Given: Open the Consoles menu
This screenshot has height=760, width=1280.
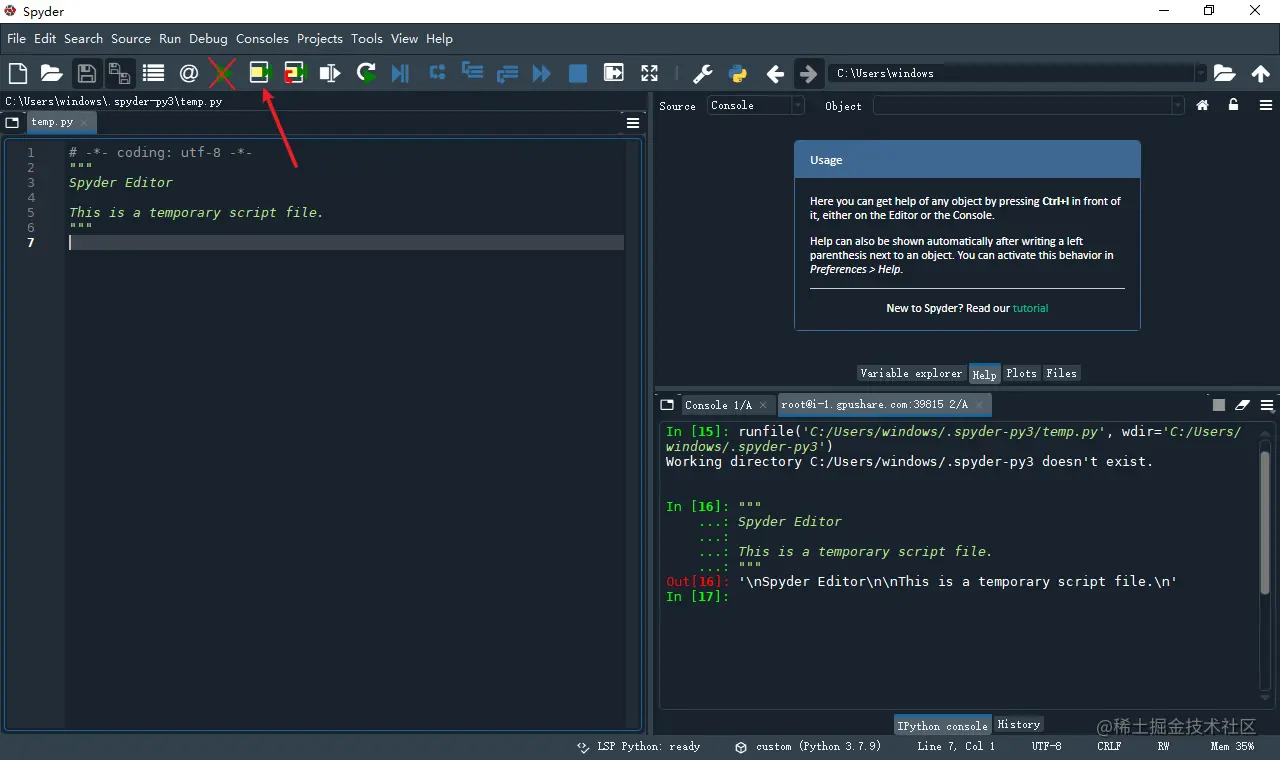Looking at the screenshot, I should (x=262, y=38).
